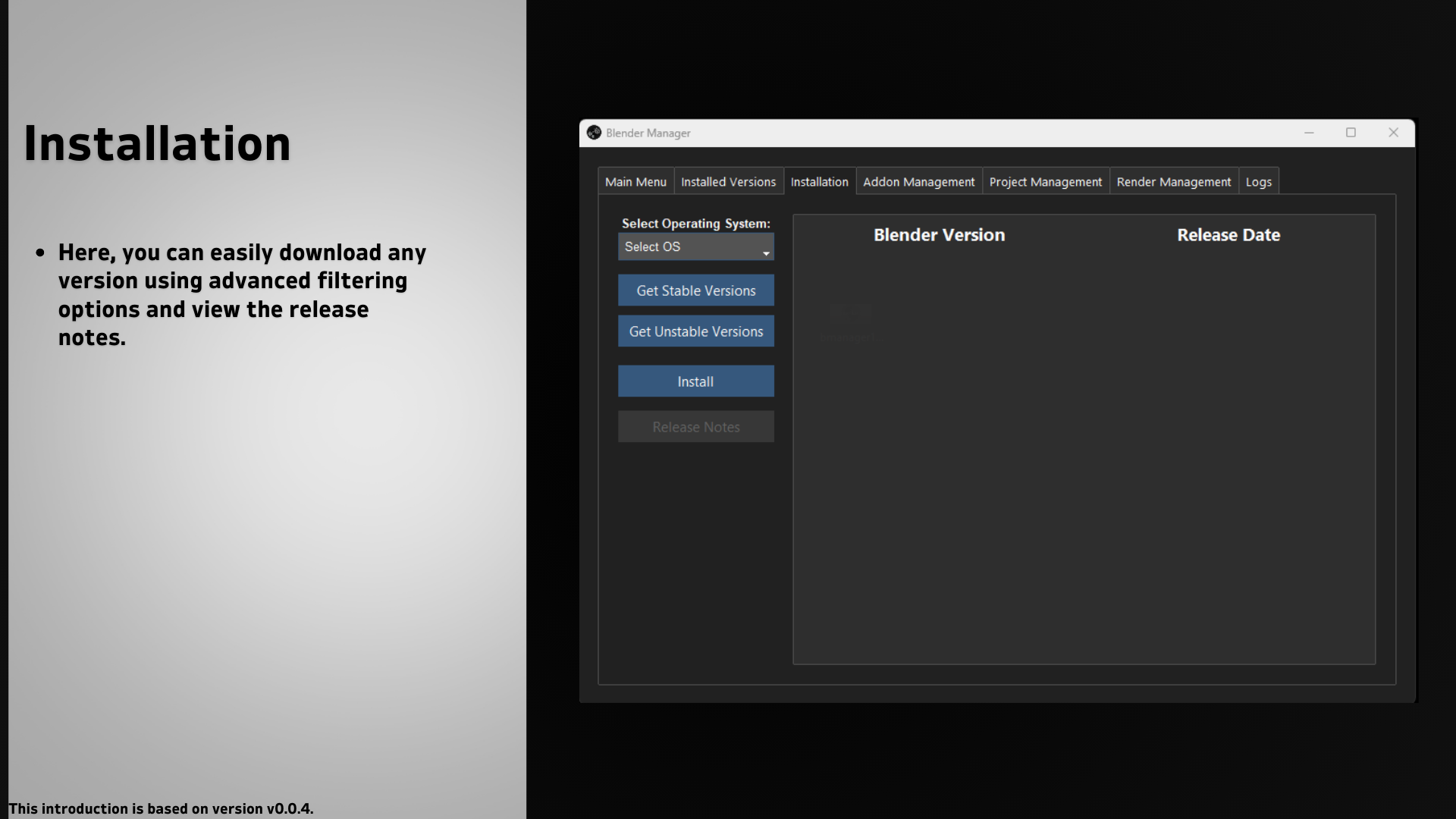
Task: Sort by the Release Date column header
Action: 1228,235
